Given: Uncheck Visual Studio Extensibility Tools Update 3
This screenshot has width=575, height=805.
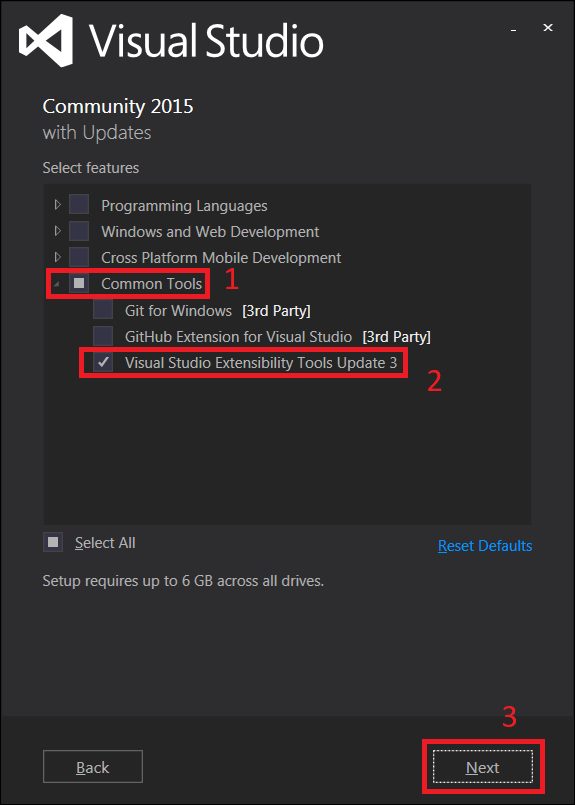Looking at the screenshot, I should point(103,362).
